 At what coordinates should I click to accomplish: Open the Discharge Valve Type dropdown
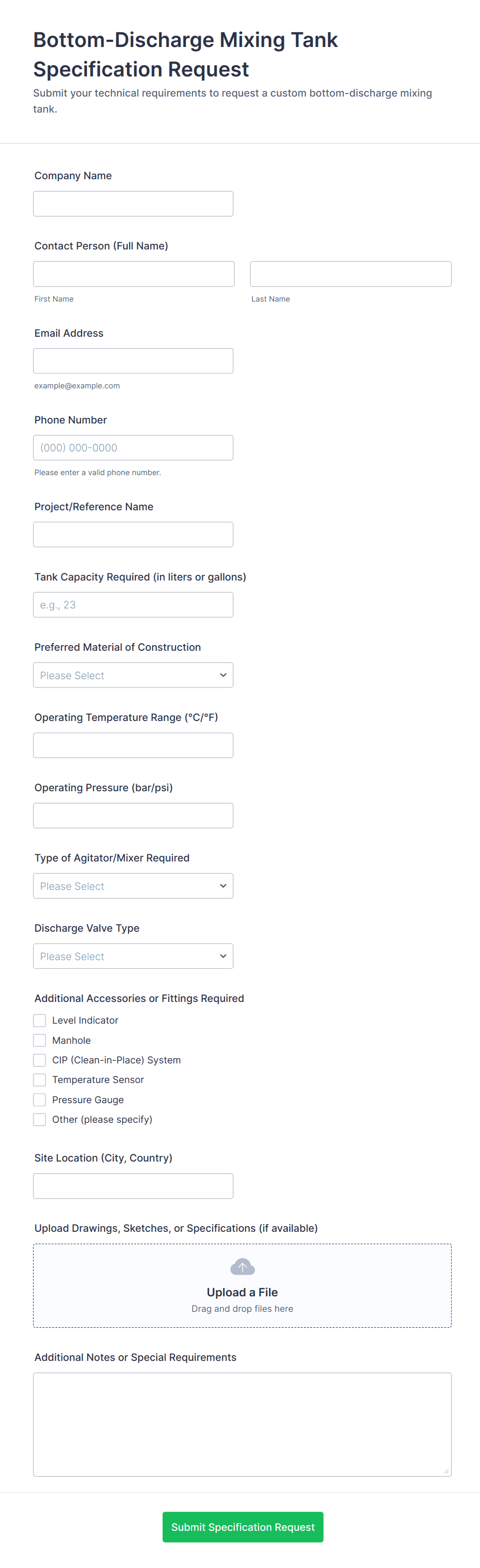click(x=133, y=955)
